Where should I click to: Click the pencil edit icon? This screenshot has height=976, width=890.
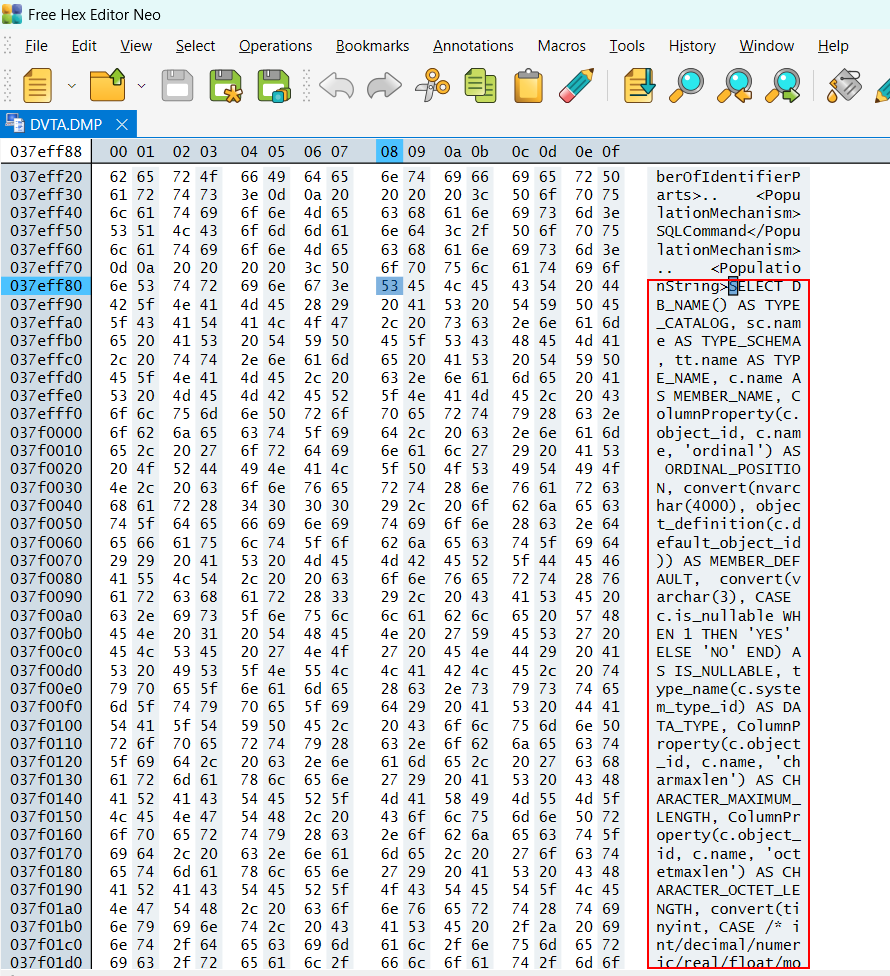point(576,85)
